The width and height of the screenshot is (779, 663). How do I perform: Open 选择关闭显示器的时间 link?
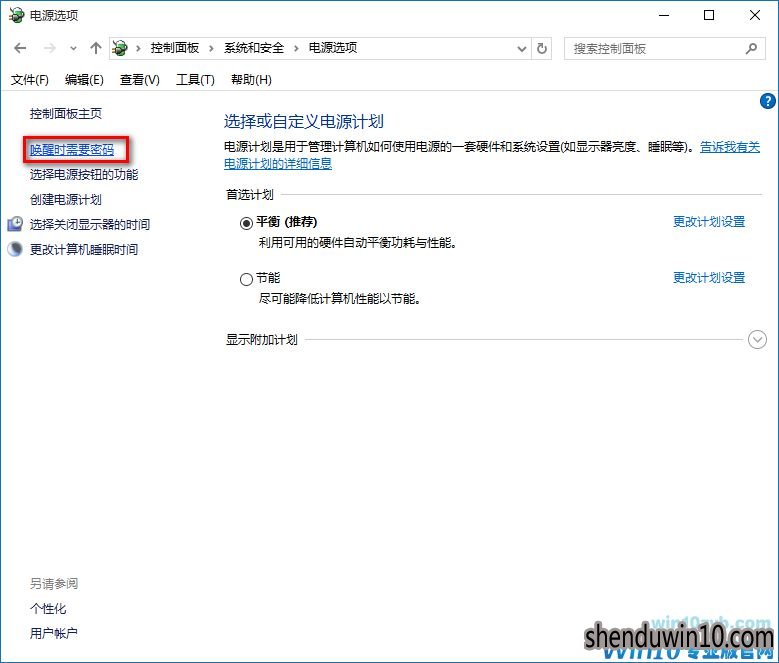[x=90, y=224]
